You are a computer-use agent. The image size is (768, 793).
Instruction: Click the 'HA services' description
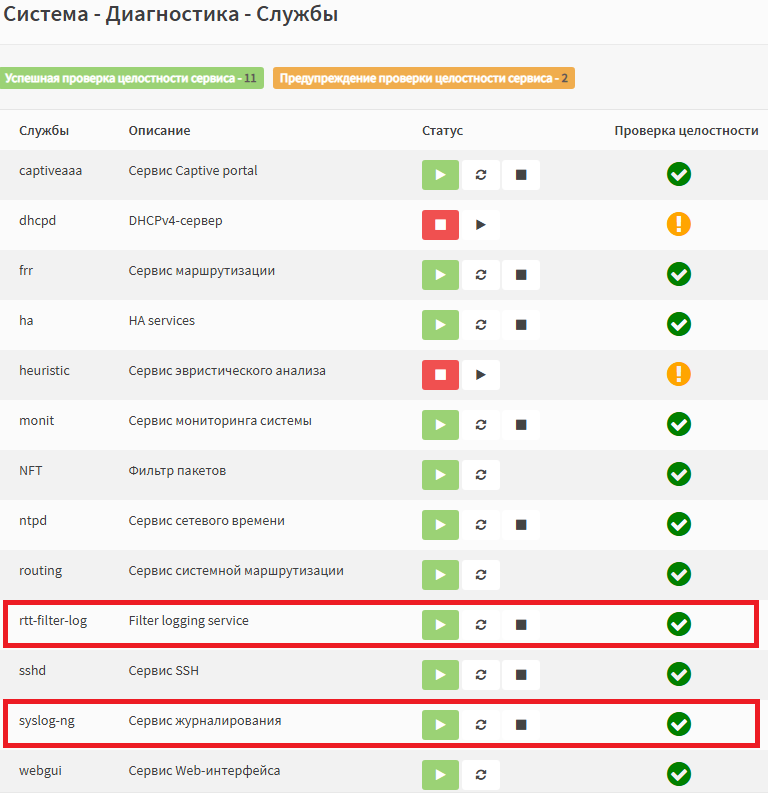162,321
